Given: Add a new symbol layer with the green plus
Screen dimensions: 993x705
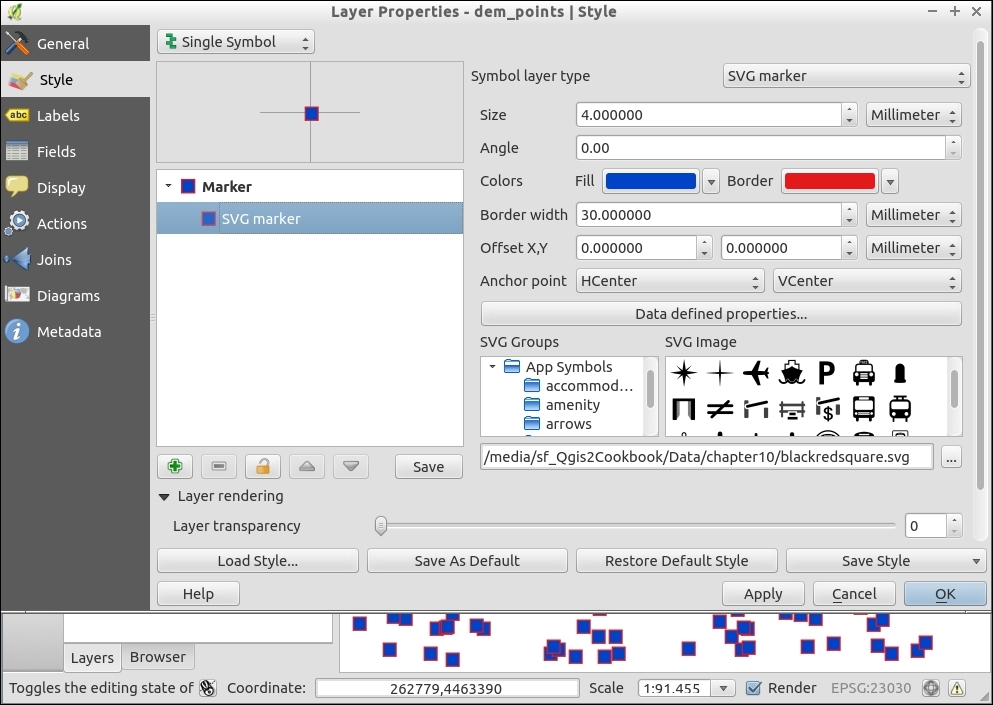Looking at the screenshot, I should pos(175,467).
